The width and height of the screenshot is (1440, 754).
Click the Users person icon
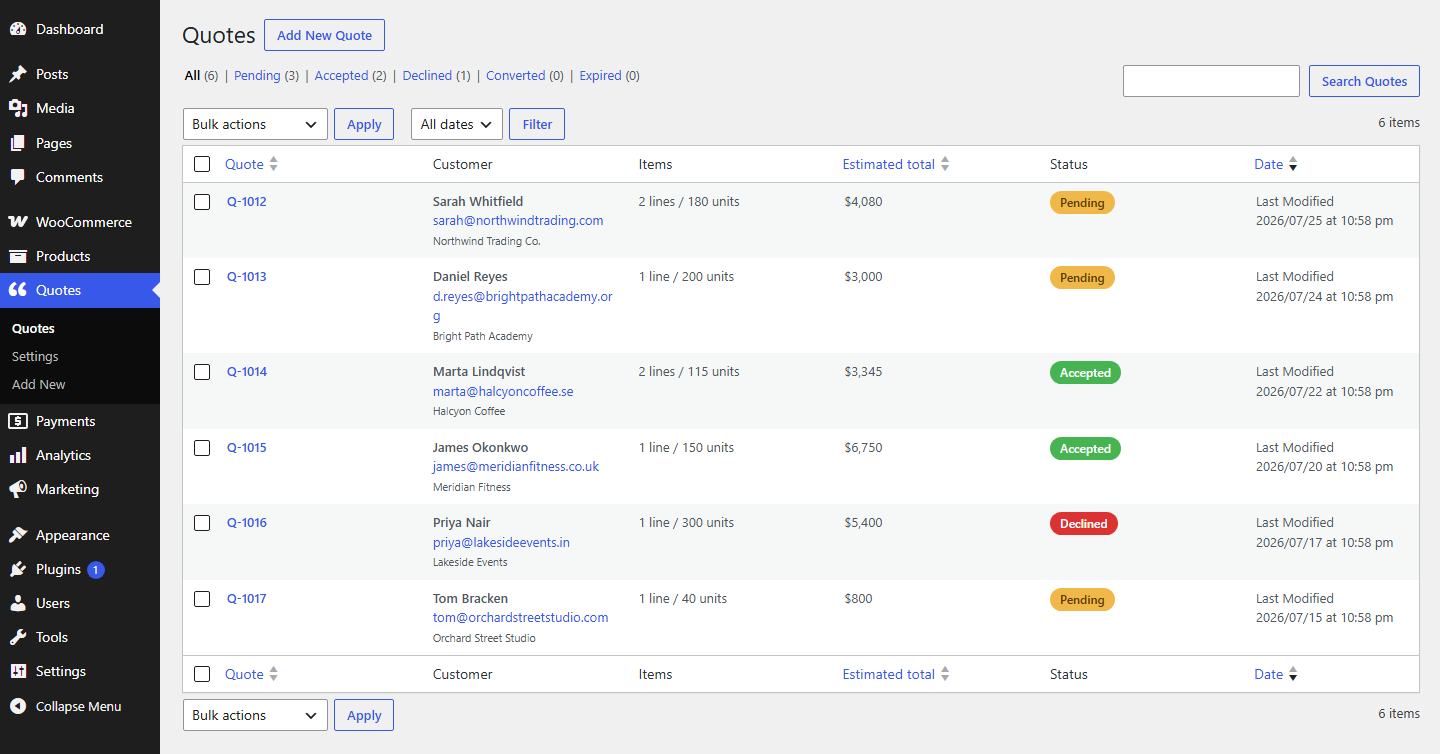point(18,603)
